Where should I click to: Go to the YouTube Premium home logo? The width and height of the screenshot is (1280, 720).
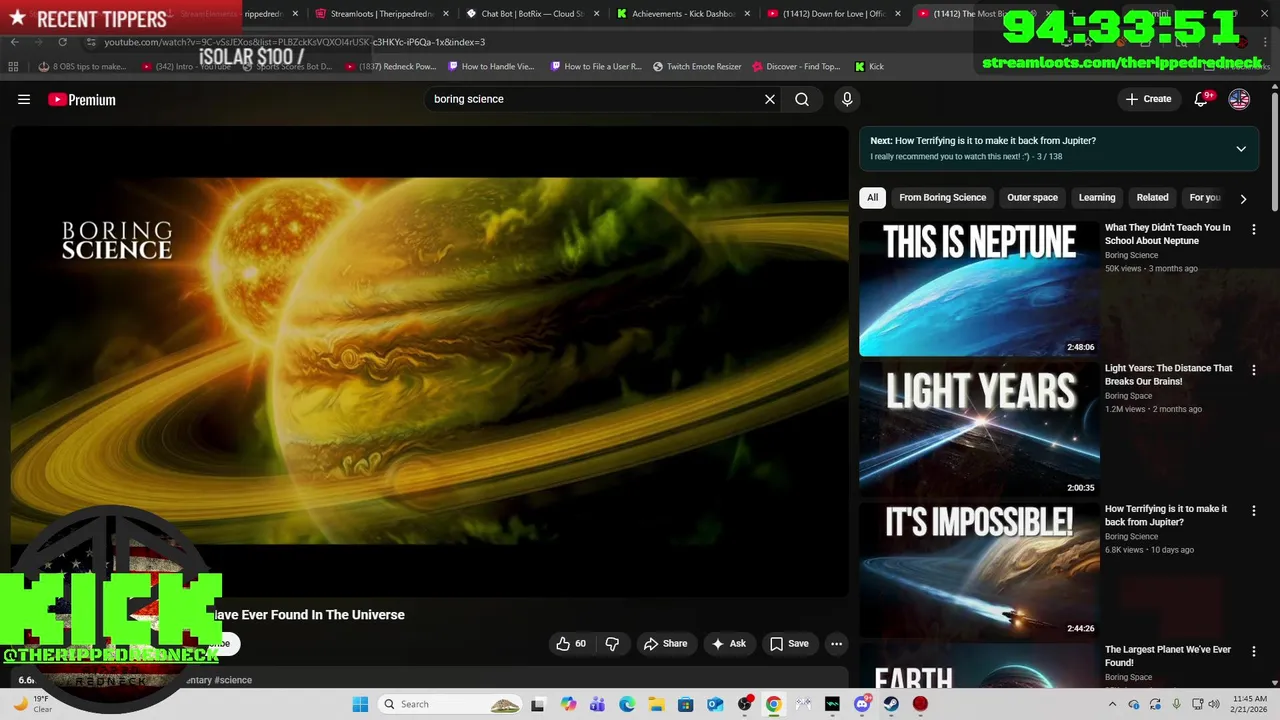pos(82,100)
